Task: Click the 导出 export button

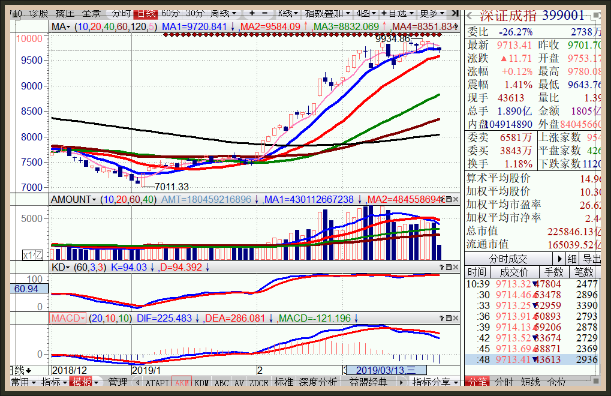Action: pyautogui.click(x=590, y=259)
